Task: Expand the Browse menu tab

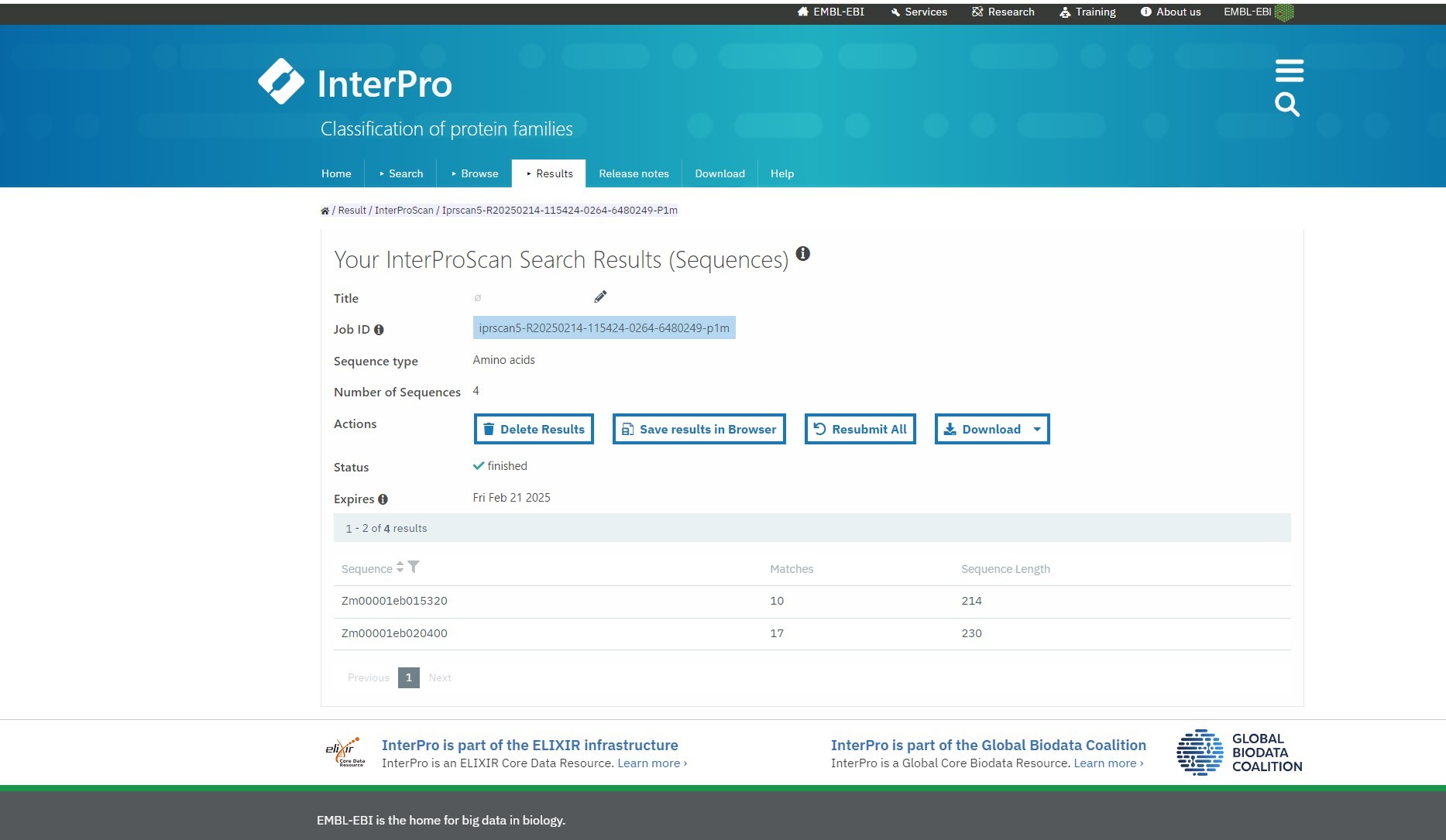Action: tap(475, 173)
